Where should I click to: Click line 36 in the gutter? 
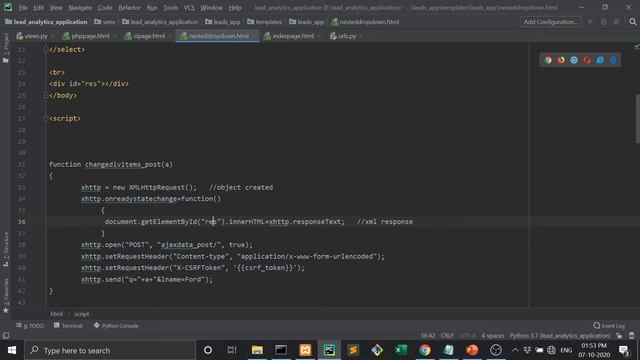(21, 222)
